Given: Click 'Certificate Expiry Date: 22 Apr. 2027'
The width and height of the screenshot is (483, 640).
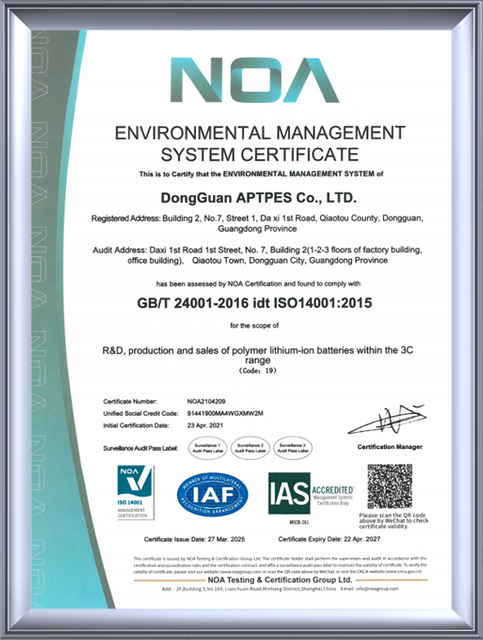Looking at the screenshot, I should point(329,539).
